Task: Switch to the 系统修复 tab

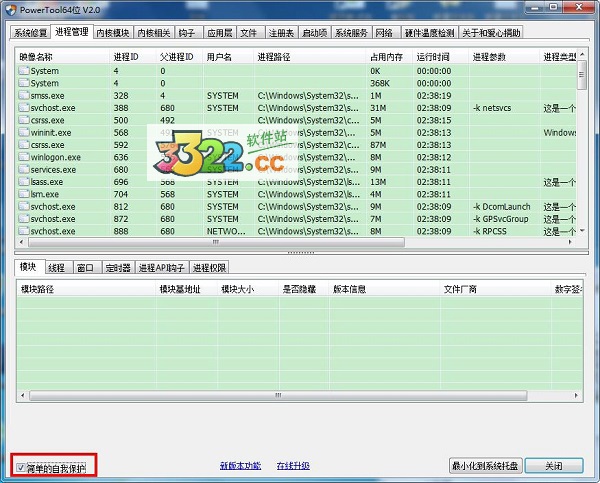Action: click(x=30, y=33)
